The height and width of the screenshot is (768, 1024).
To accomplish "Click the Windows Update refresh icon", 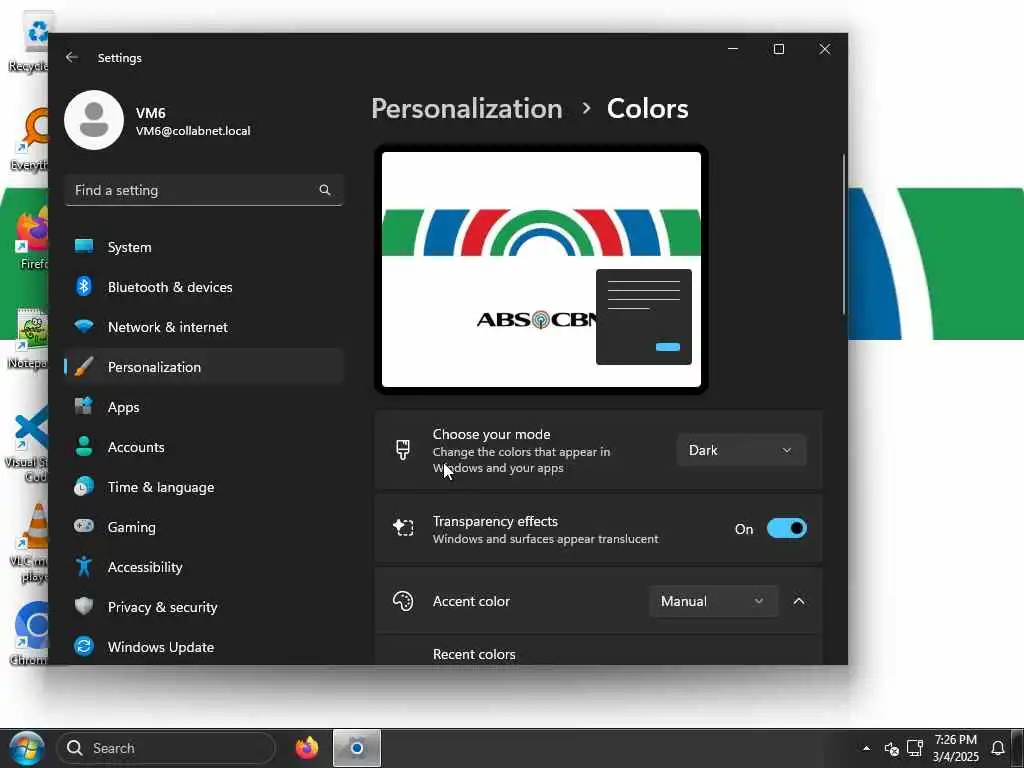I will tap(84, 647).
